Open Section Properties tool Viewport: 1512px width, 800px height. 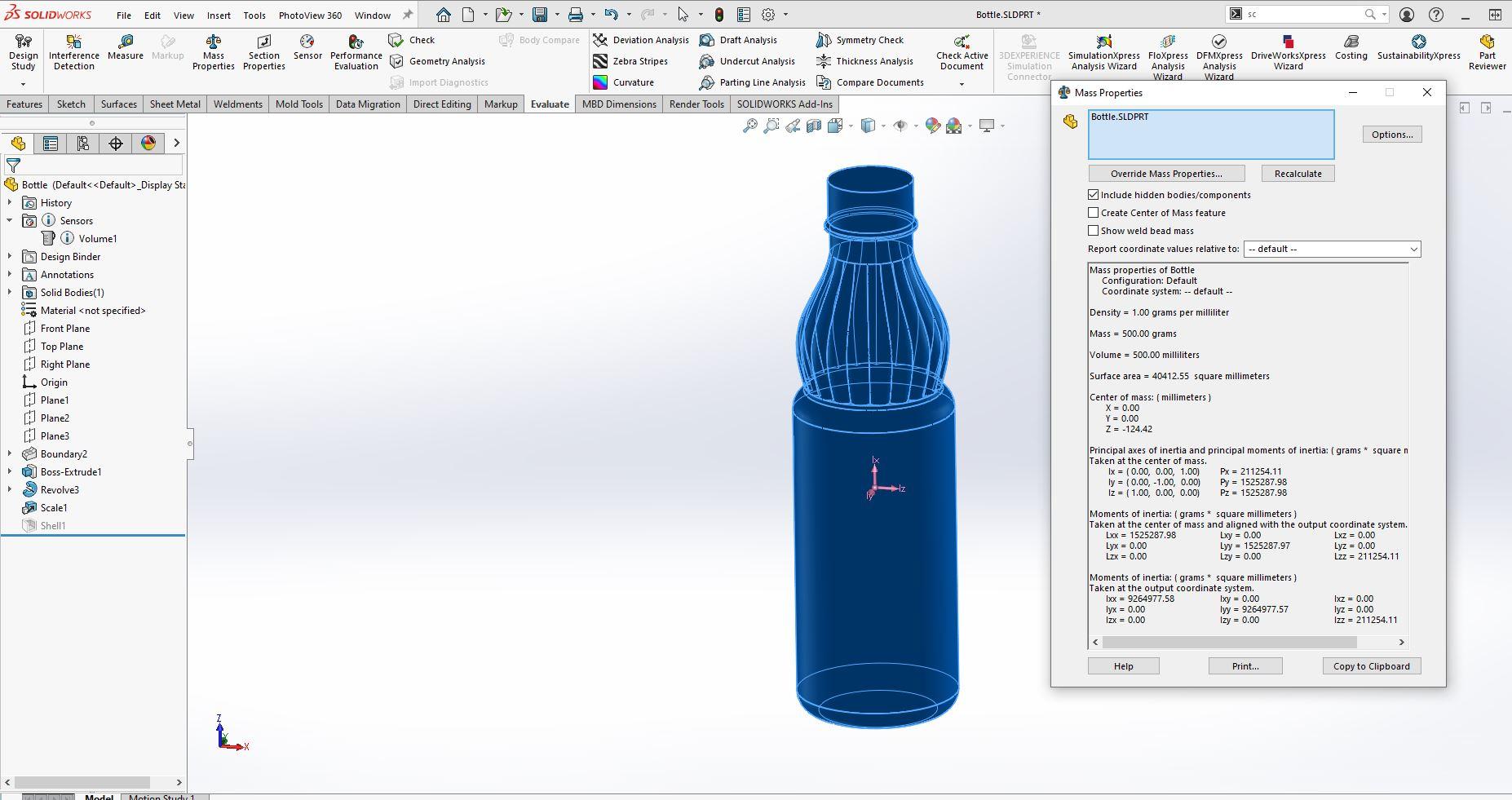(263, 52)
